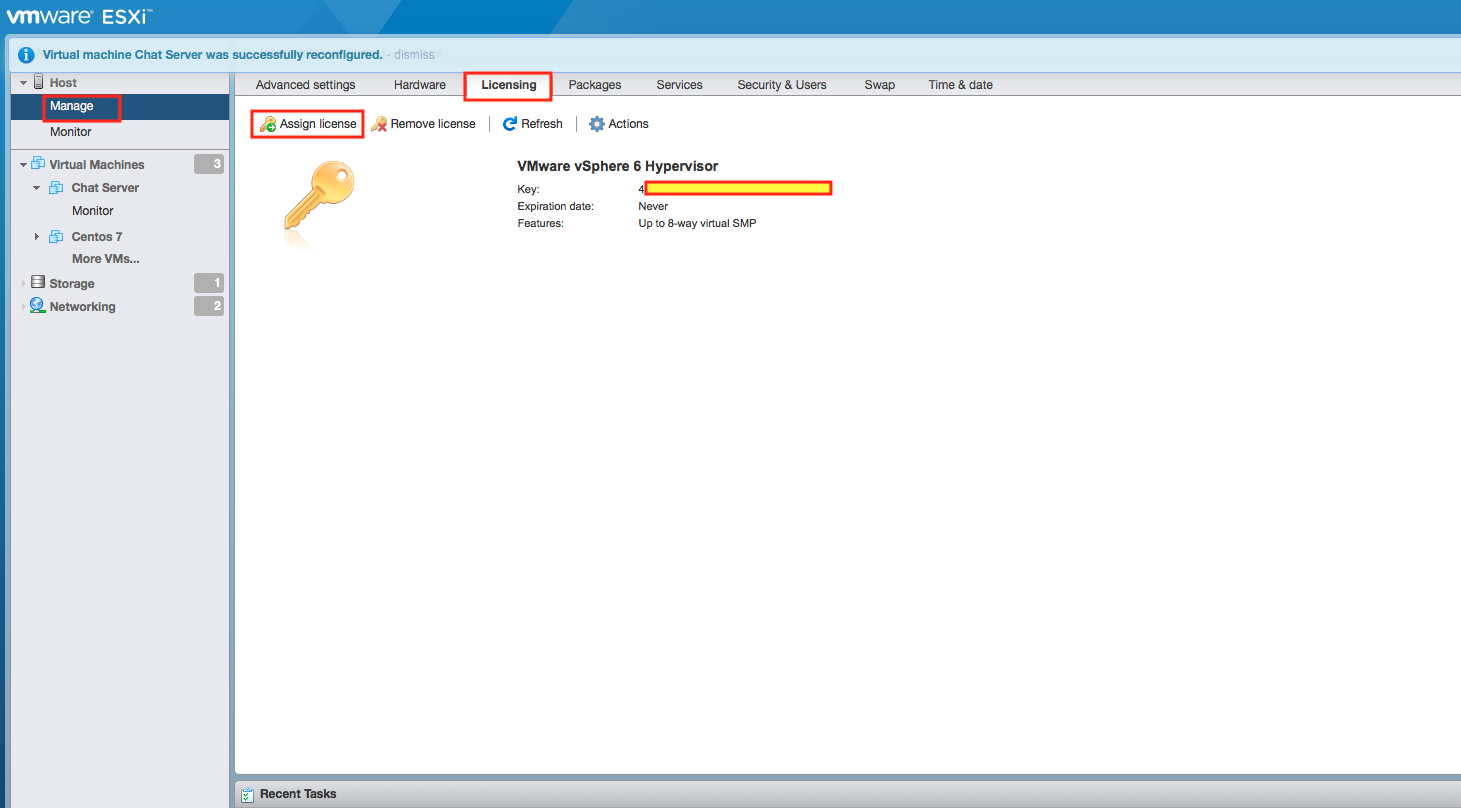Click the Storage count badge 1
The height and width of the screenshot is (808, 1461).
209,283
